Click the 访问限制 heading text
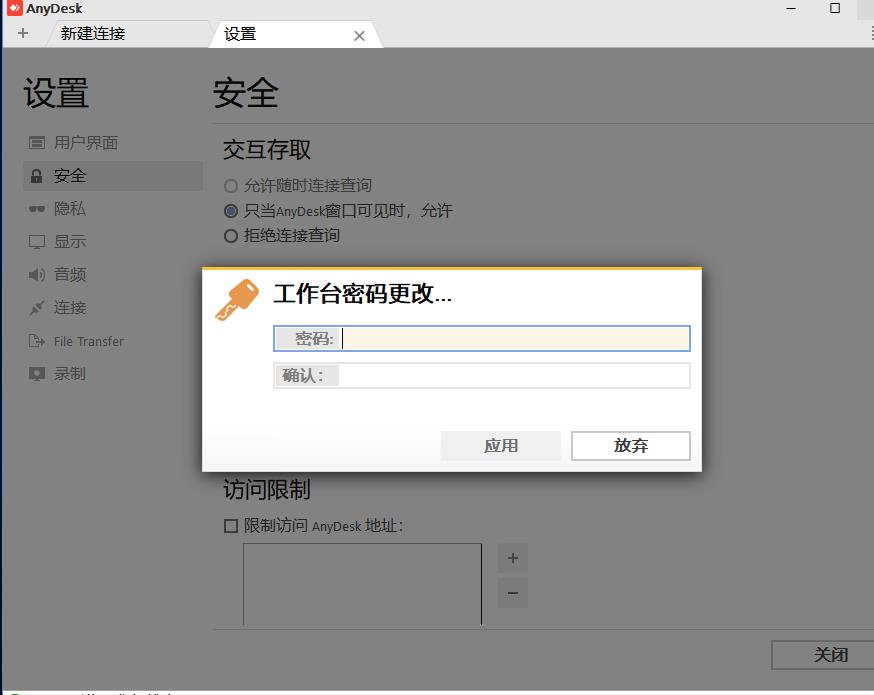874x695 pixels. [267, 489]
